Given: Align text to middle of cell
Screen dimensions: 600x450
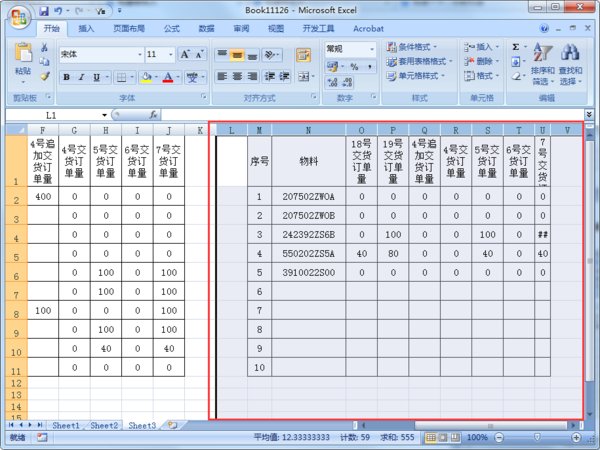Looking at the screenshot, I should (x=237, y=55).
